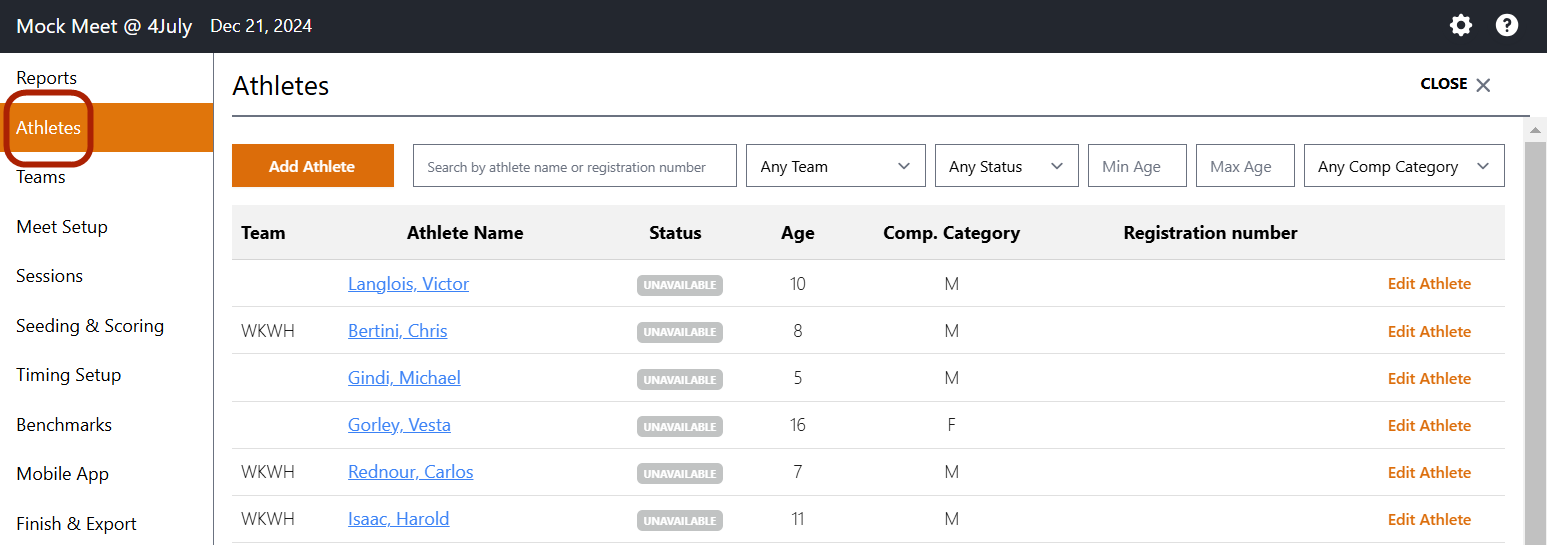Screen dimensions: 1547x545
Task: Click the WKWH team cell for Isaac, Harold
Action: tap(268, 519)
